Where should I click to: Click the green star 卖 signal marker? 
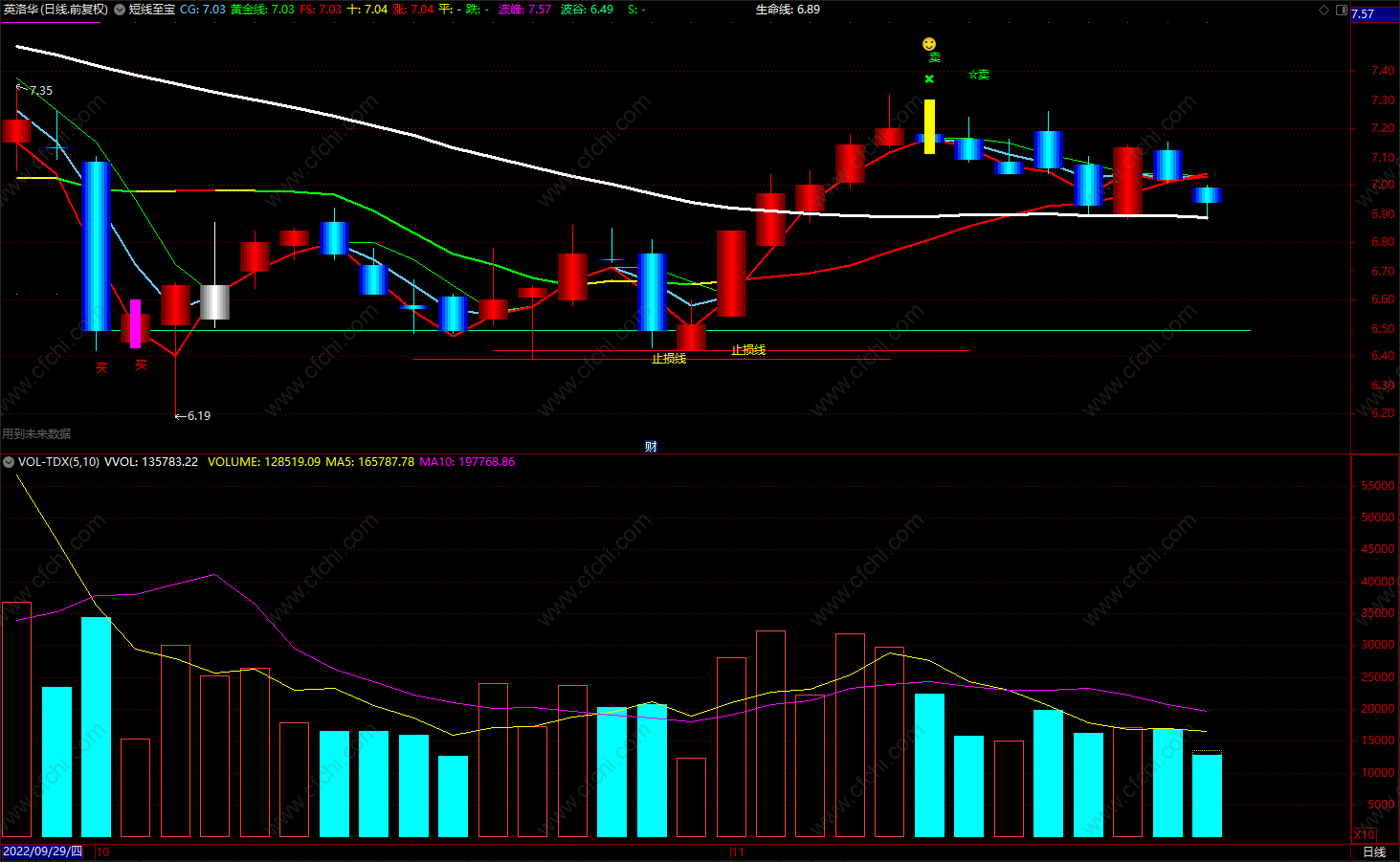(x=979, y=75)
